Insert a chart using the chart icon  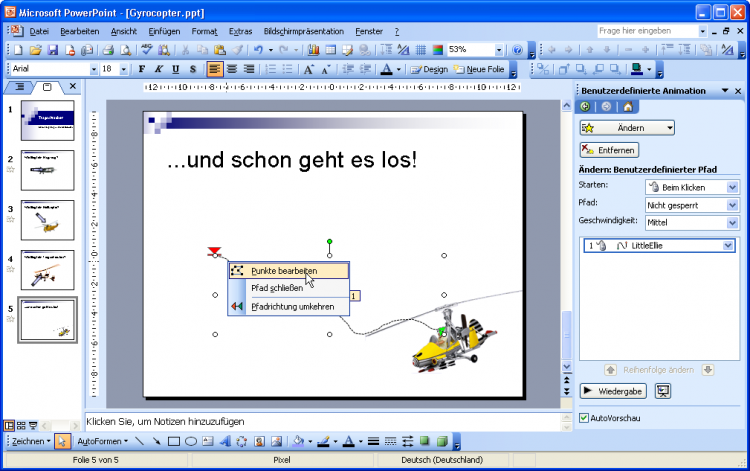click(x=313, y=49)
